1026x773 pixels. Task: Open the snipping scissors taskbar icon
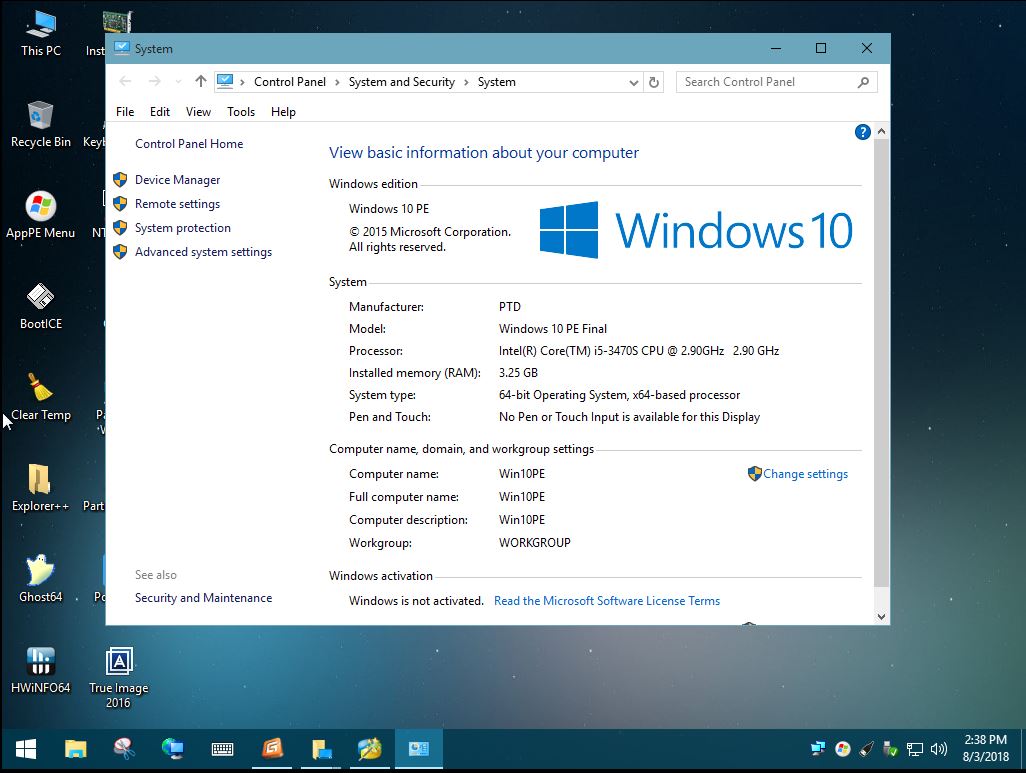(124, 749)
